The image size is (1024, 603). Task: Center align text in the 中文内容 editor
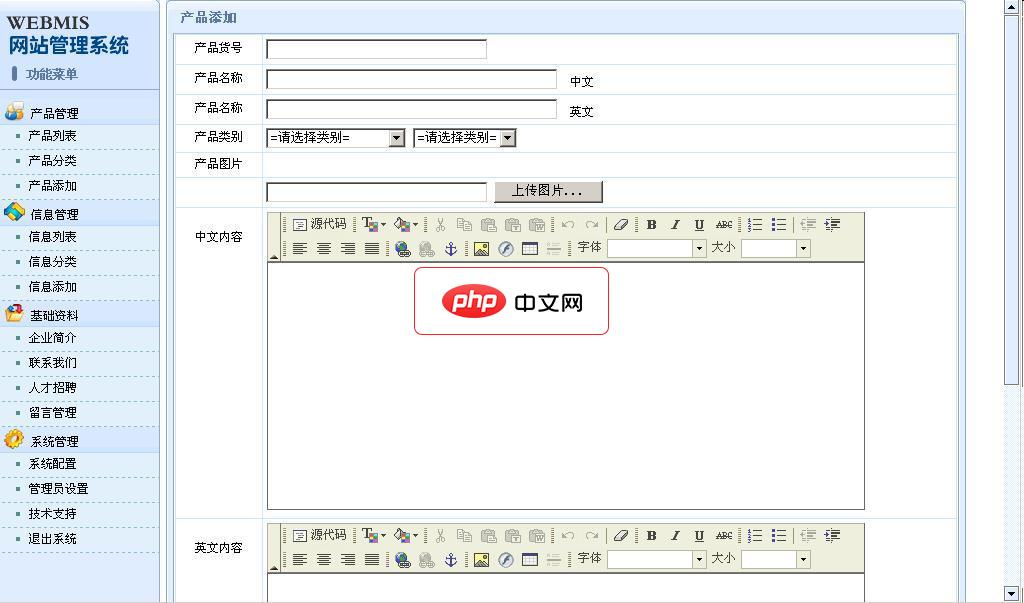[x=324, y=249]
